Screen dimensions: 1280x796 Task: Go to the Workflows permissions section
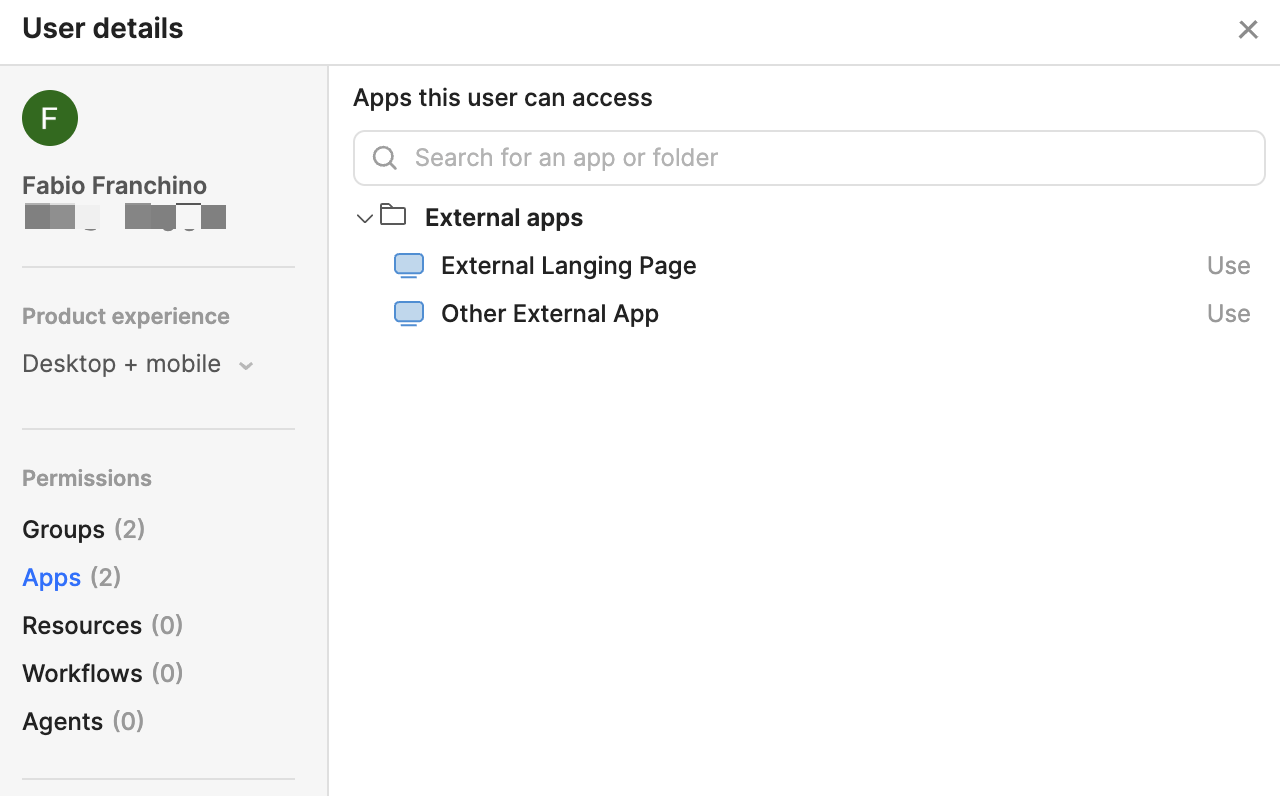[82, 673]
